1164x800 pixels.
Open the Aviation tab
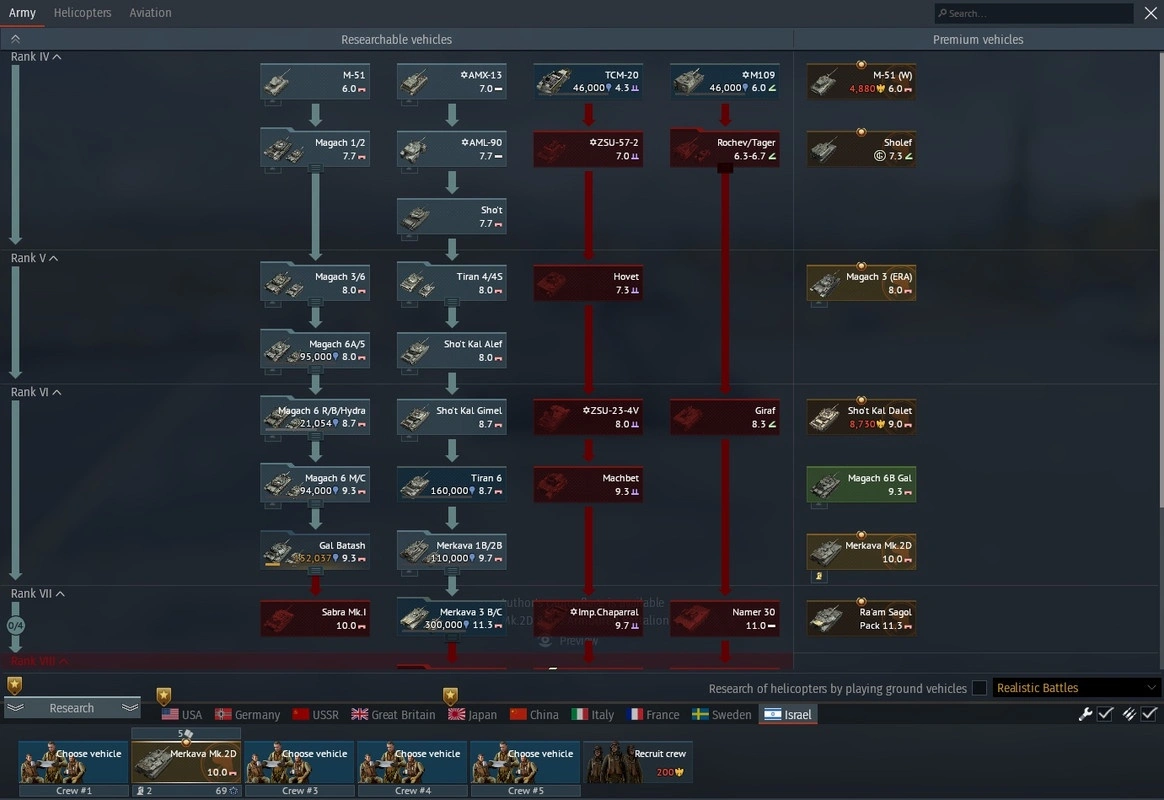pyautogui.click(x=150, y=13)
